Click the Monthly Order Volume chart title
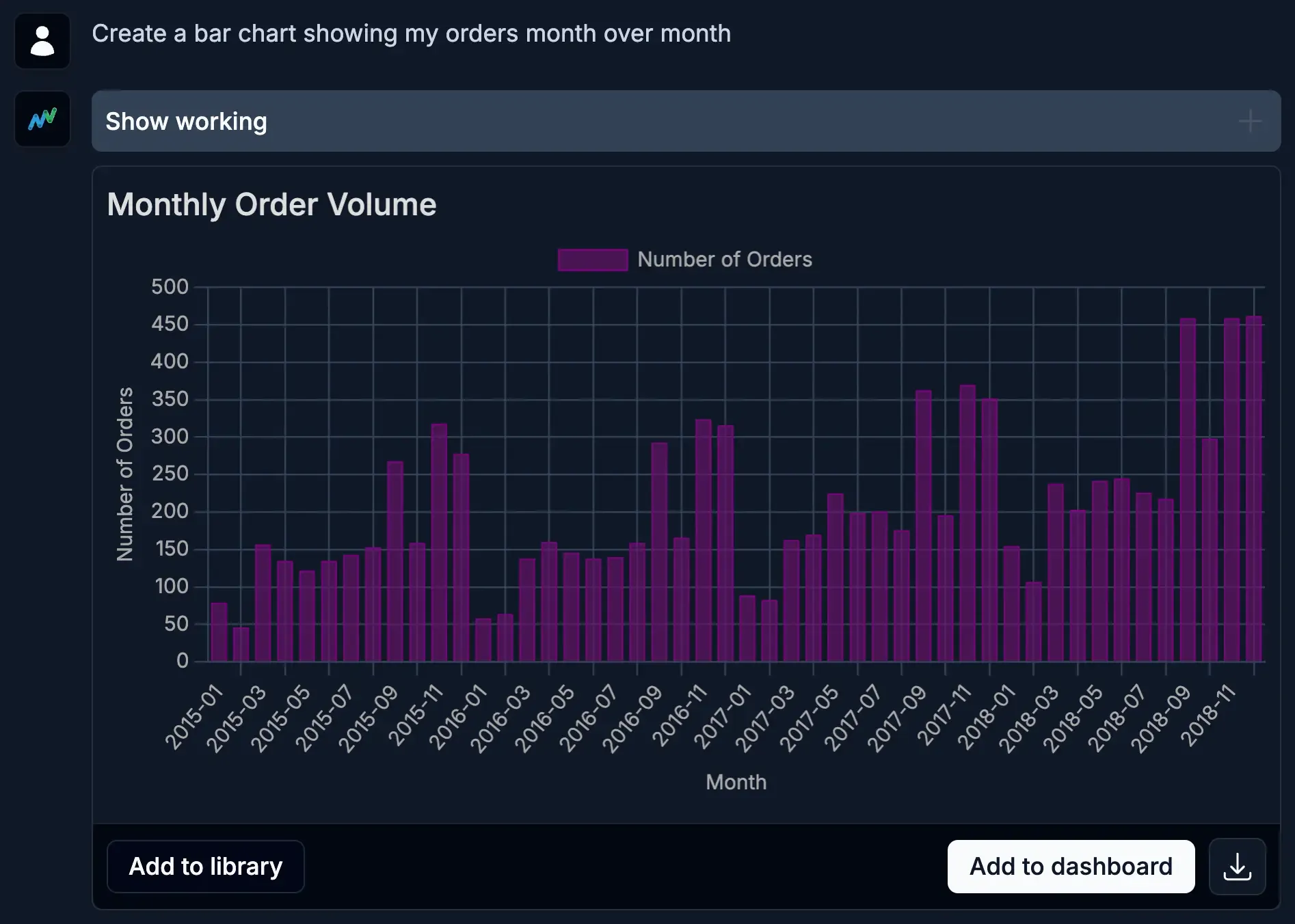The height and width of the screenshot is (924, 1295). coord(271,204)
